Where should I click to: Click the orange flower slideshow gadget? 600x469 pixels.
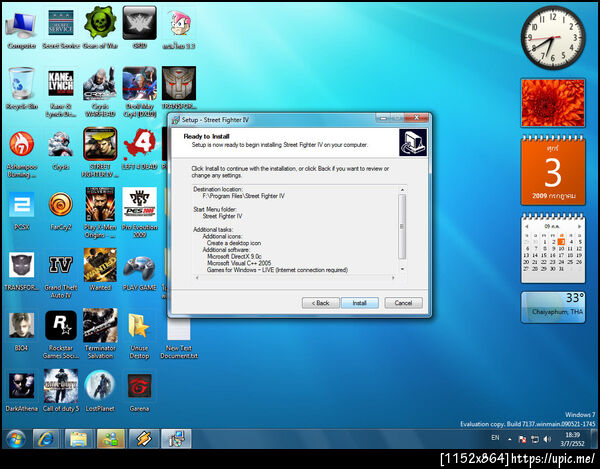pos(553,103)
